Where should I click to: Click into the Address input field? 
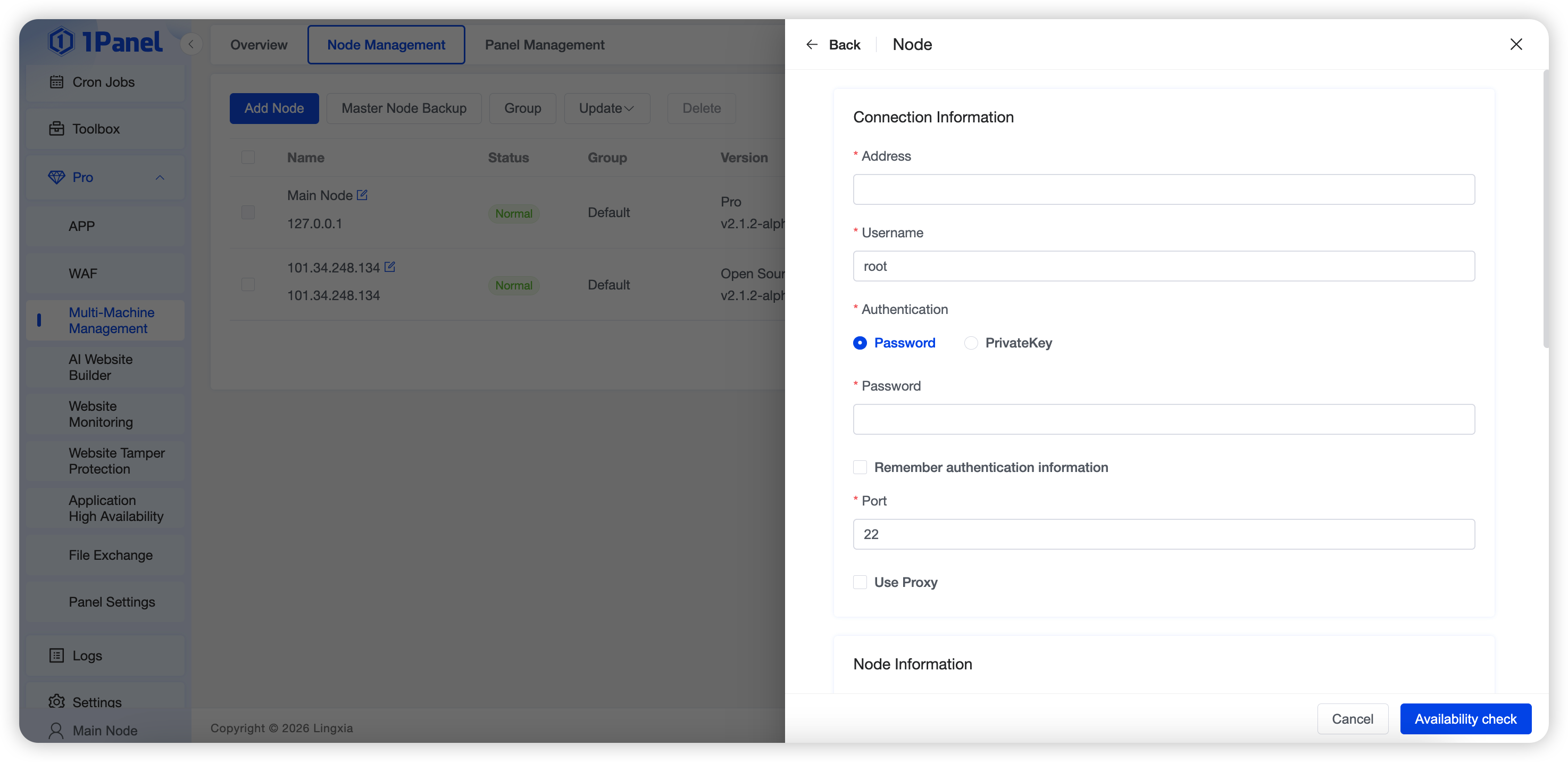(1163, 189)
